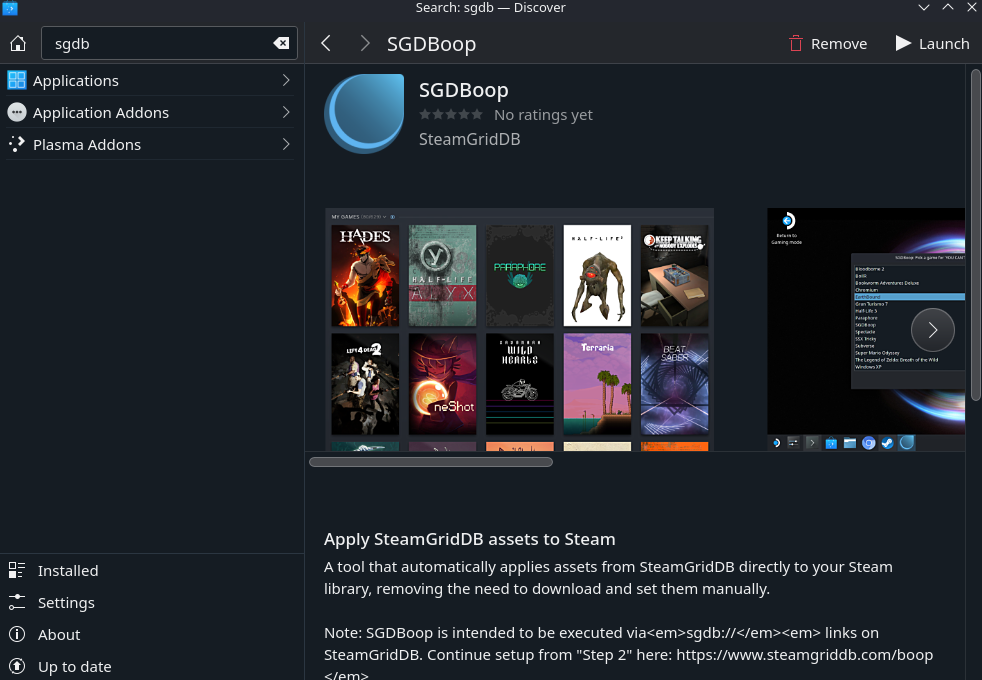
Task: Click the Applications category icon
Action: coord(17,80)
